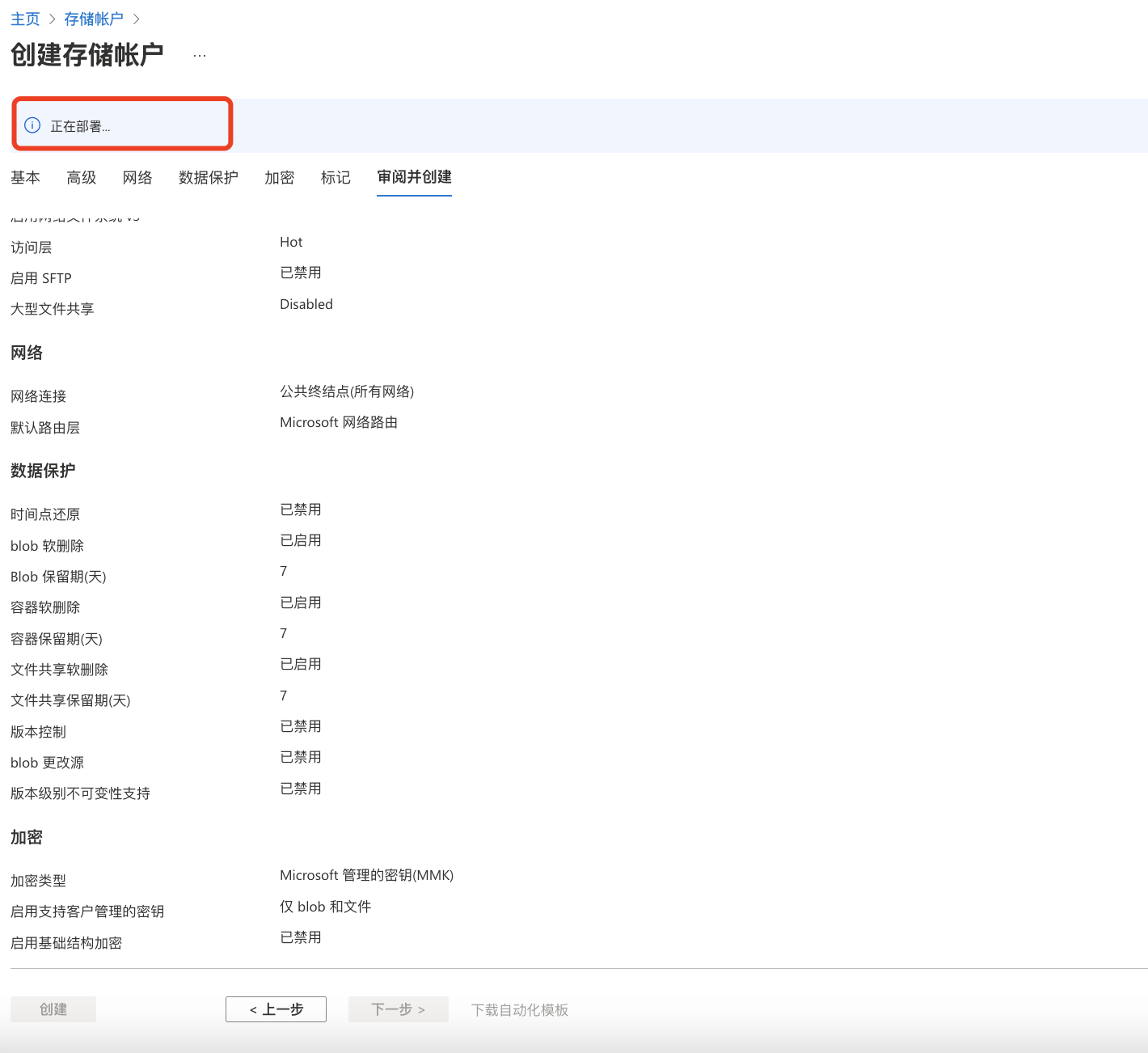The image size is (1148, 1053).
Task: Click the 容器保留期(天) label
Action: pos(57,639)
